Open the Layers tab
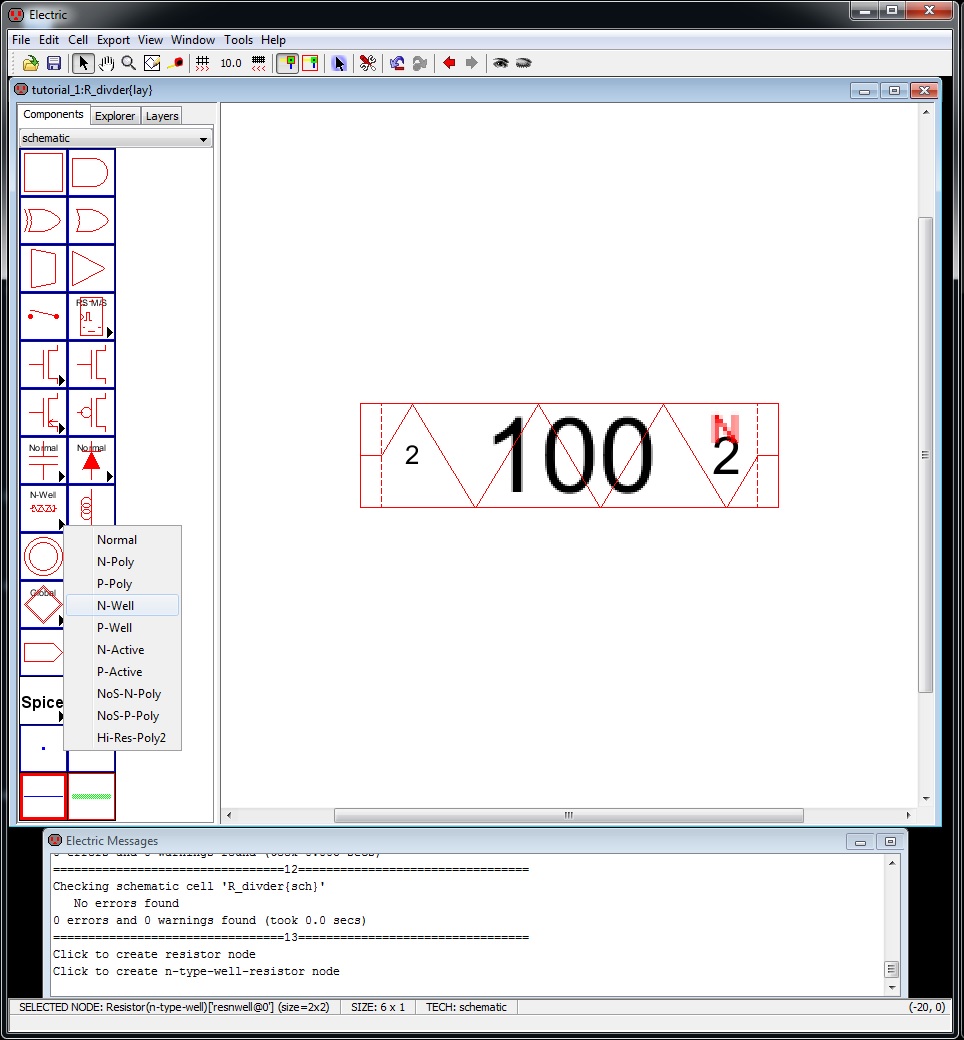964x1040 pixels. [x=162, y=116]
